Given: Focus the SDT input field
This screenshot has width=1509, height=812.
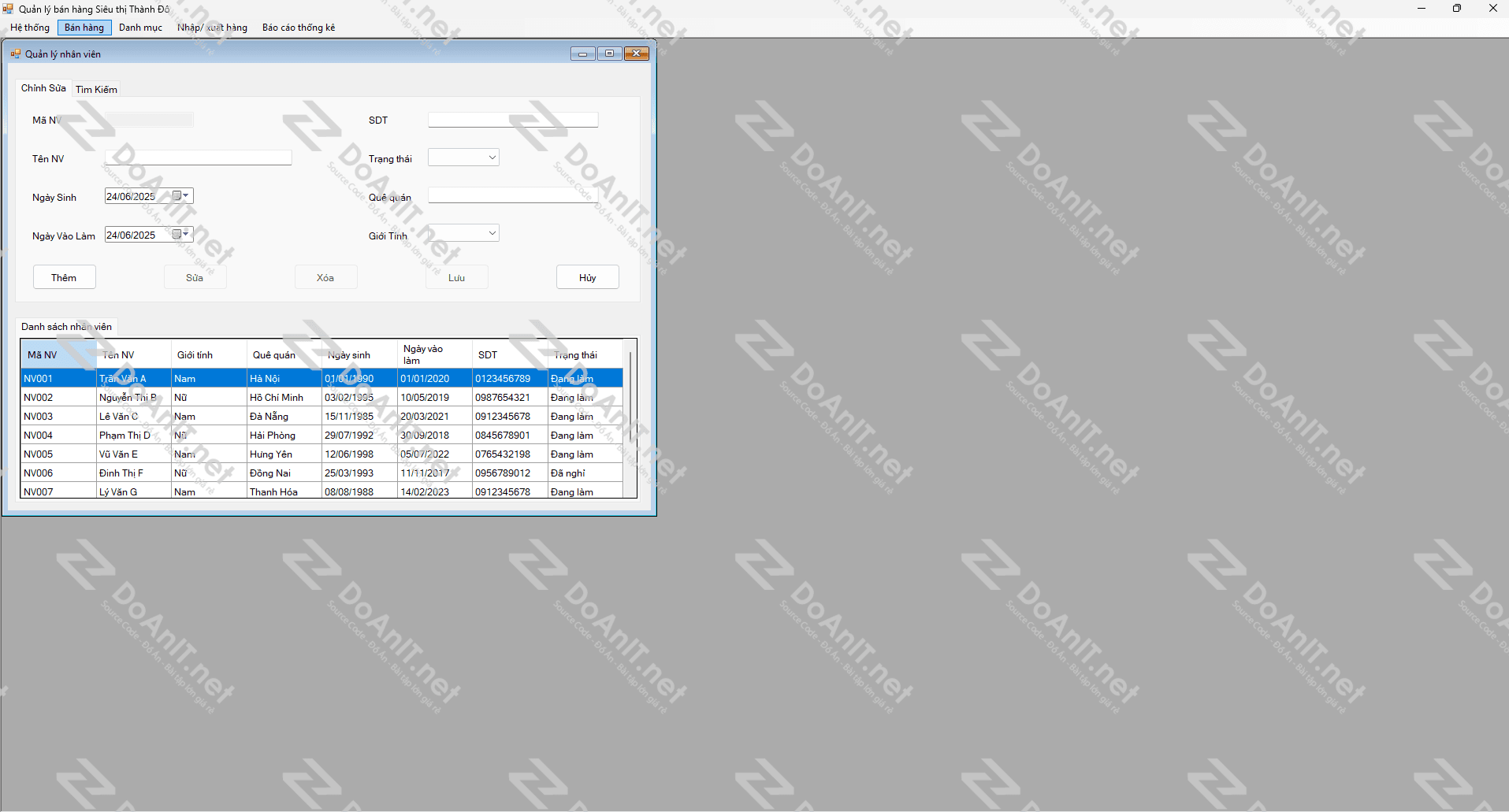Looking at the screenshot, I should 513,120.
